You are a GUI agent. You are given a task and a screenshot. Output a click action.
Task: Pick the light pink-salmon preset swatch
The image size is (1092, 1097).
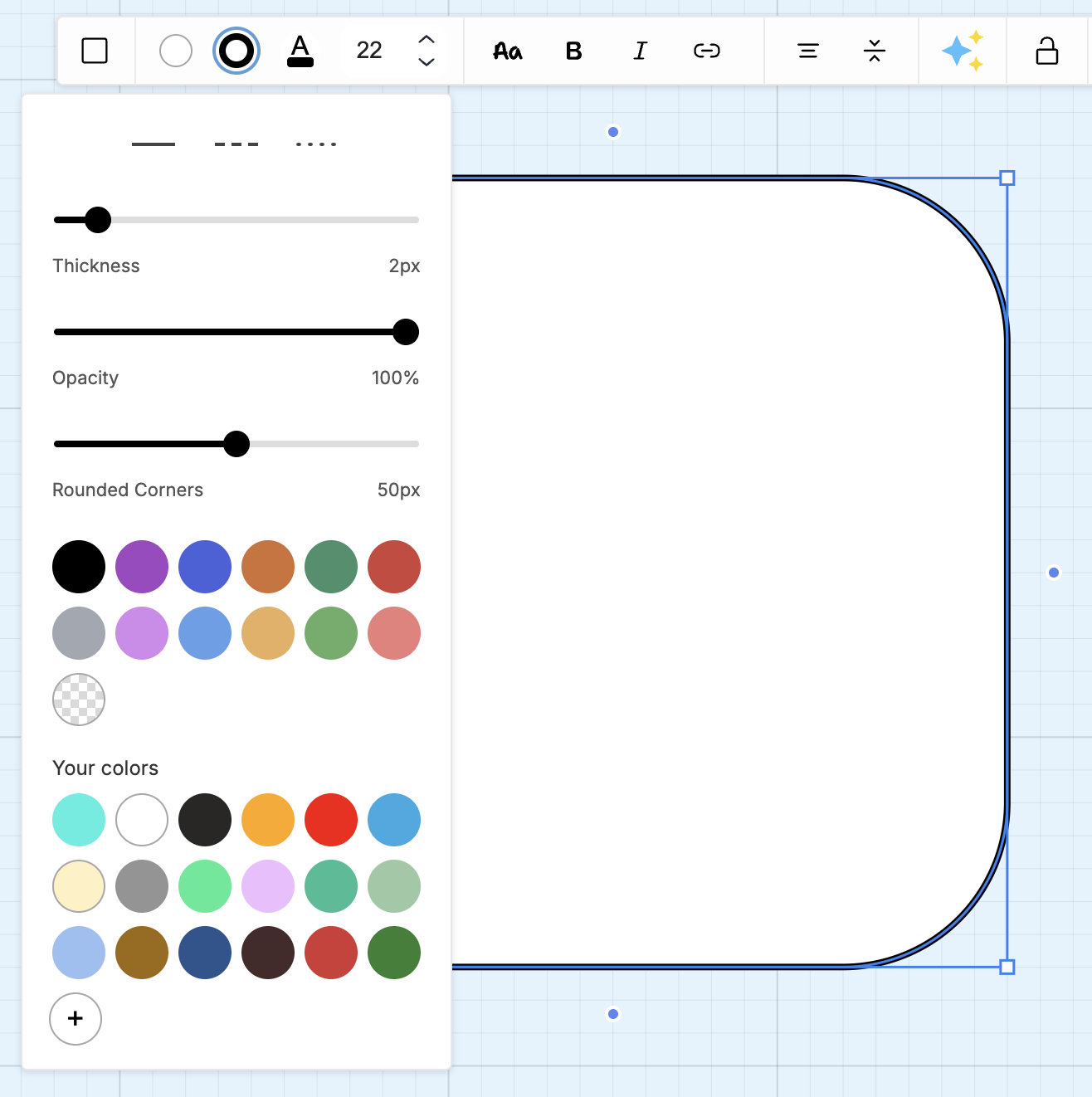(x=394, y=633)
